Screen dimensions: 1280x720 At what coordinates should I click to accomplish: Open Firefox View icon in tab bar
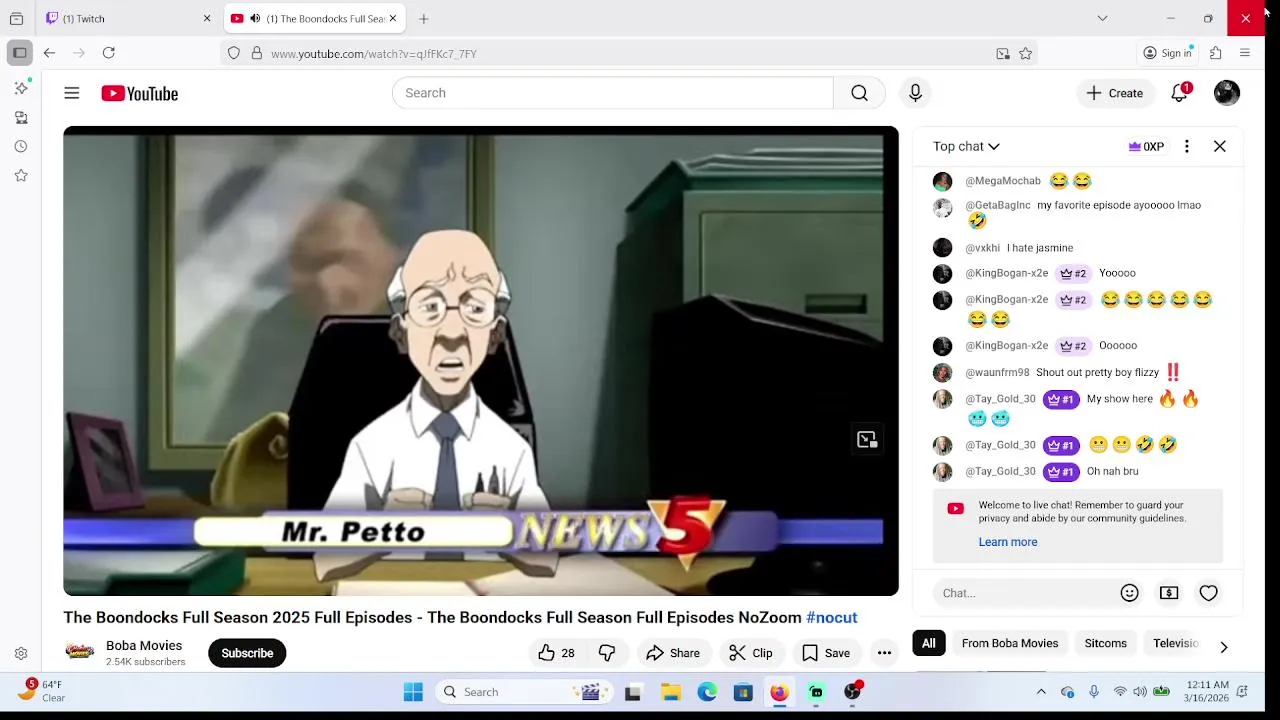[x=16, y=18]
